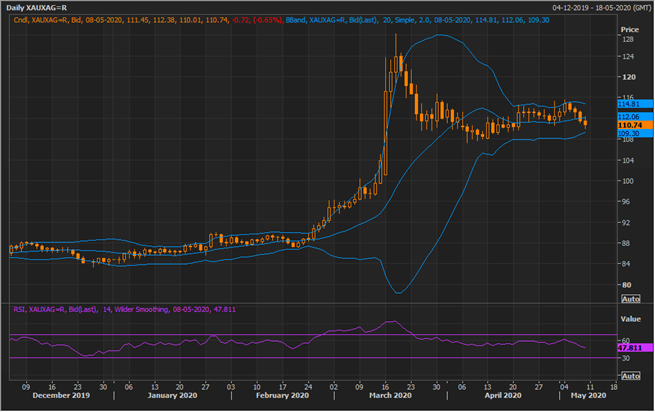This screenshot has height=412, width=655.
Task: Click the January 2020 month label
Action: point(172,395)
